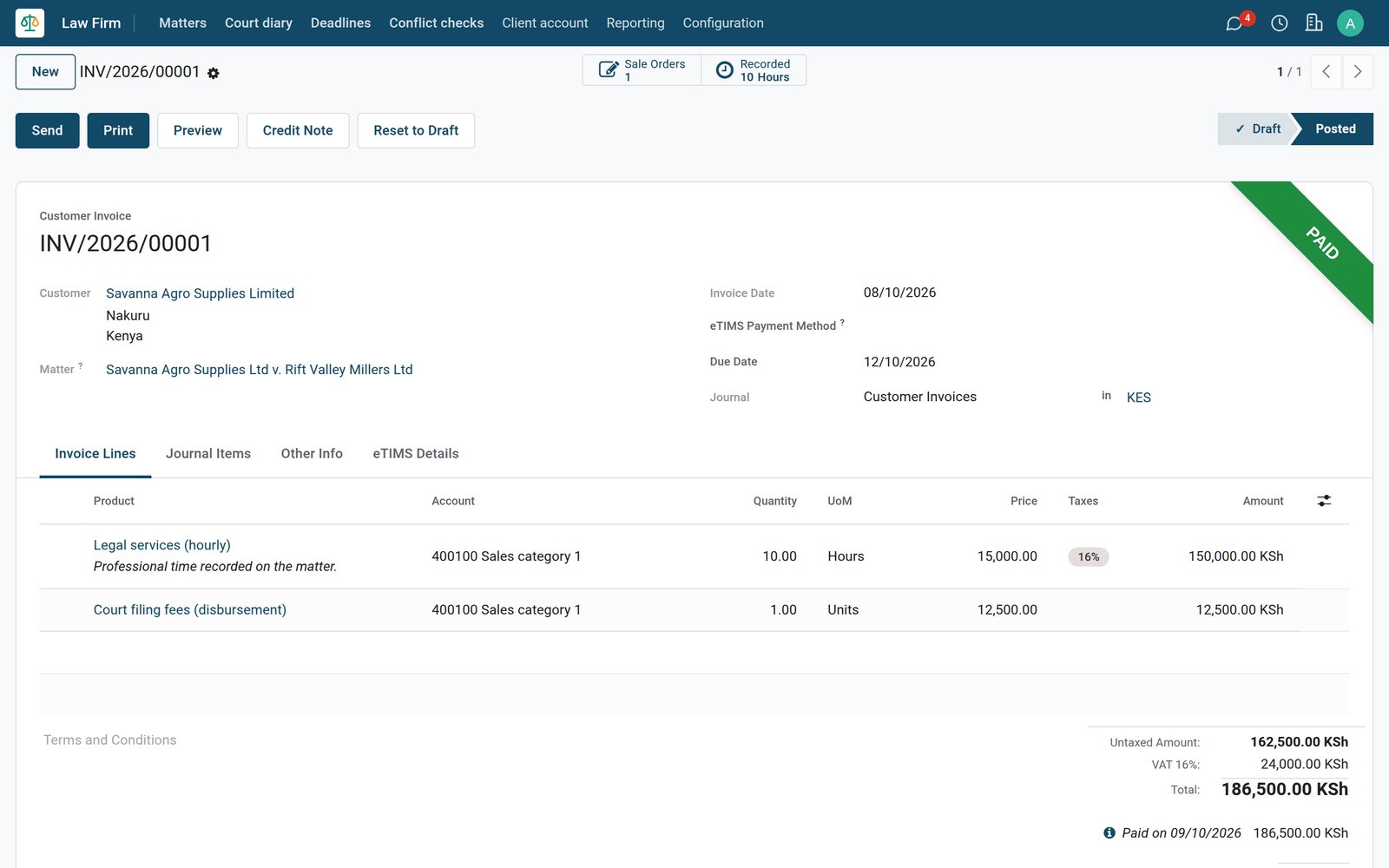Click the Send button

click(47, 130)
